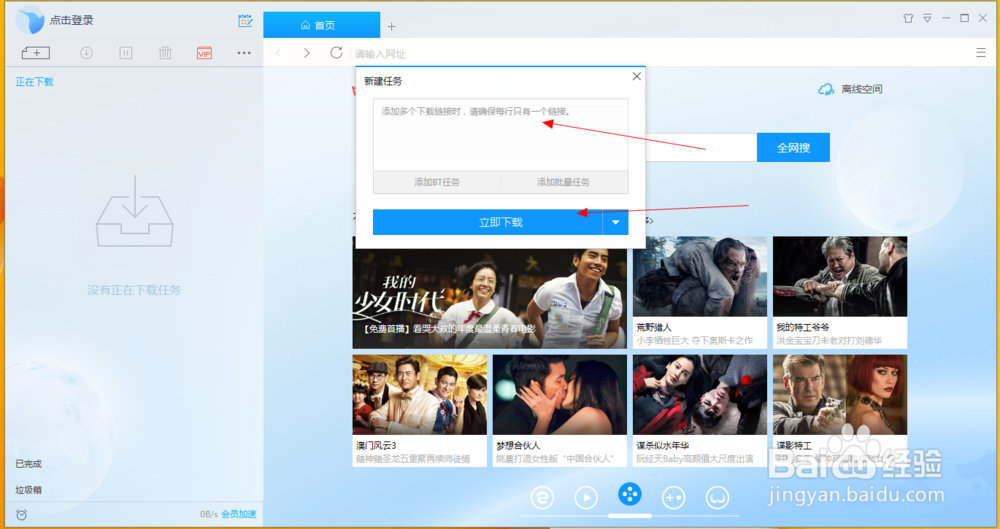This screenshot has width=1000, height=529.
Task: Refresh the page with reload icon
Action: [336, 52]
